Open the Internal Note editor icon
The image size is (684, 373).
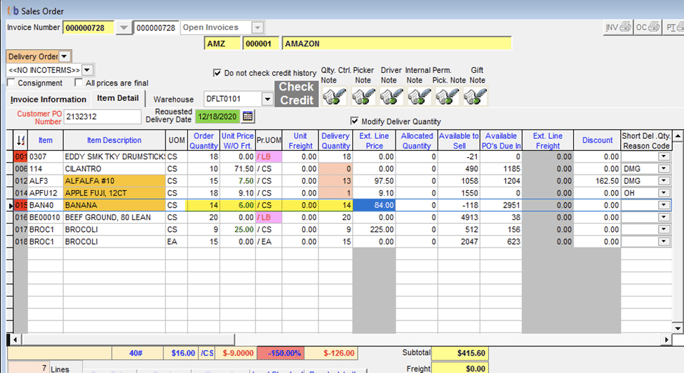419,96
